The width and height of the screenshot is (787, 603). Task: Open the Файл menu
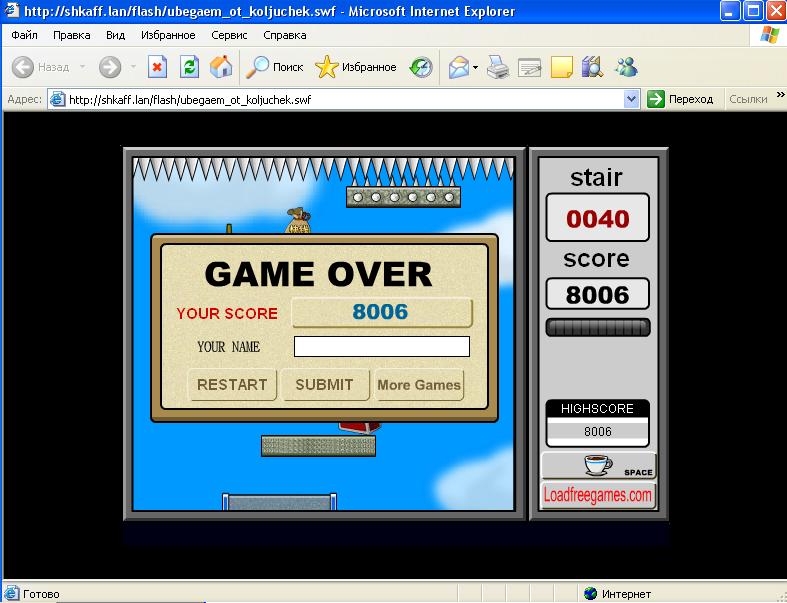tap(24, 35)
